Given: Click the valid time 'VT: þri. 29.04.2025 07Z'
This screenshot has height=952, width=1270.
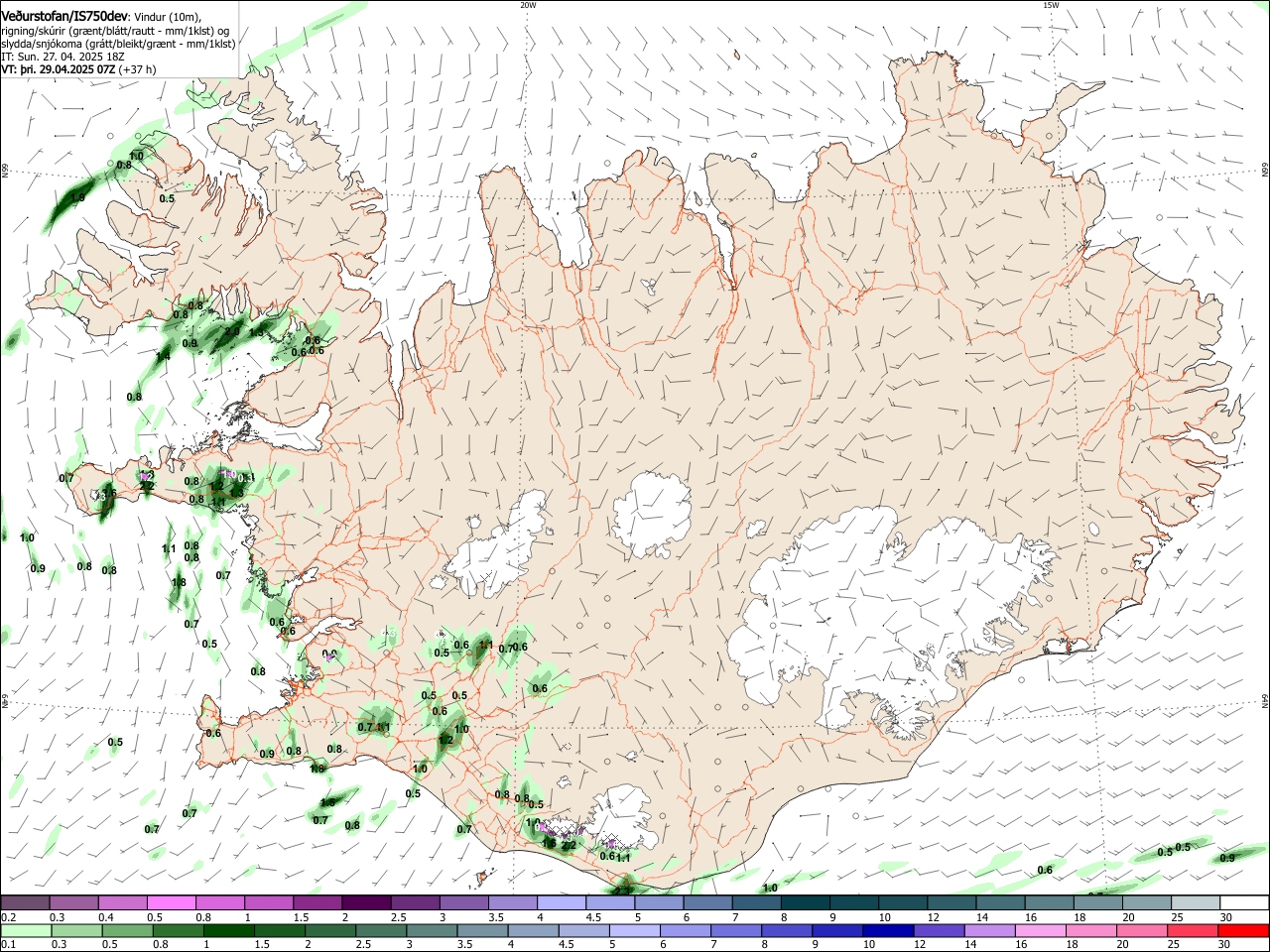Looking at the screenshot, I should point(59,69).
